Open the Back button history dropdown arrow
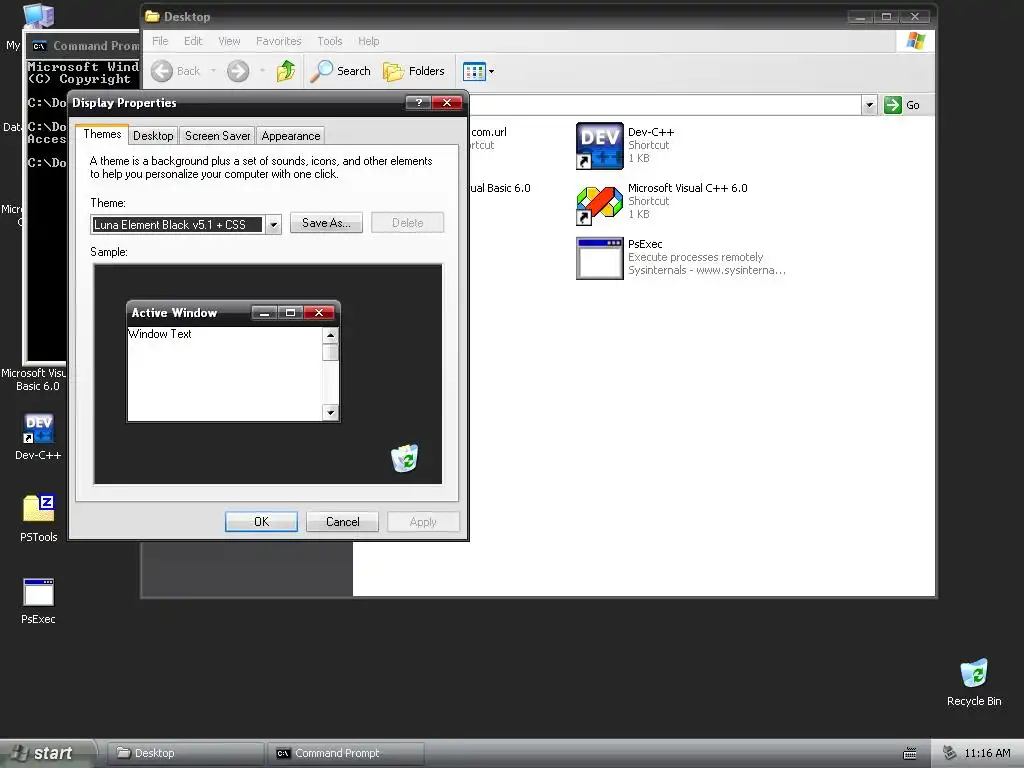The width and height of the screenshot is (1024, 768). coord(213,71)
